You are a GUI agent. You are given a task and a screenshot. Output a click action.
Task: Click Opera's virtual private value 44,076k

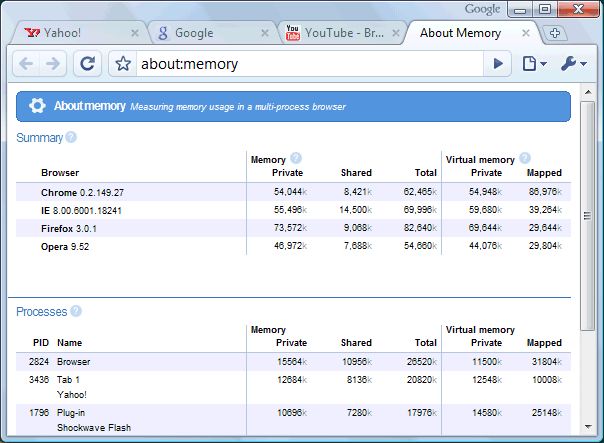(485, 246)
